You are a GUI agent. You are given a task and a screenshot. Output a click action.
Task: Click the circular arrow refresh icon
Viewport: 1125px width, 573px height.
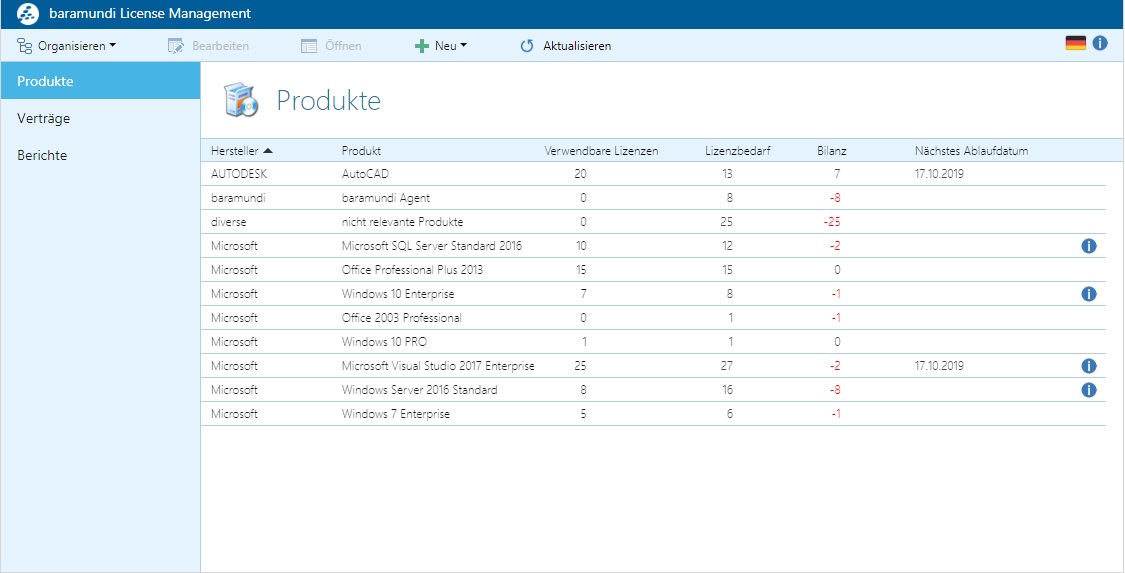pyautogui.click(x=527, y=46)
